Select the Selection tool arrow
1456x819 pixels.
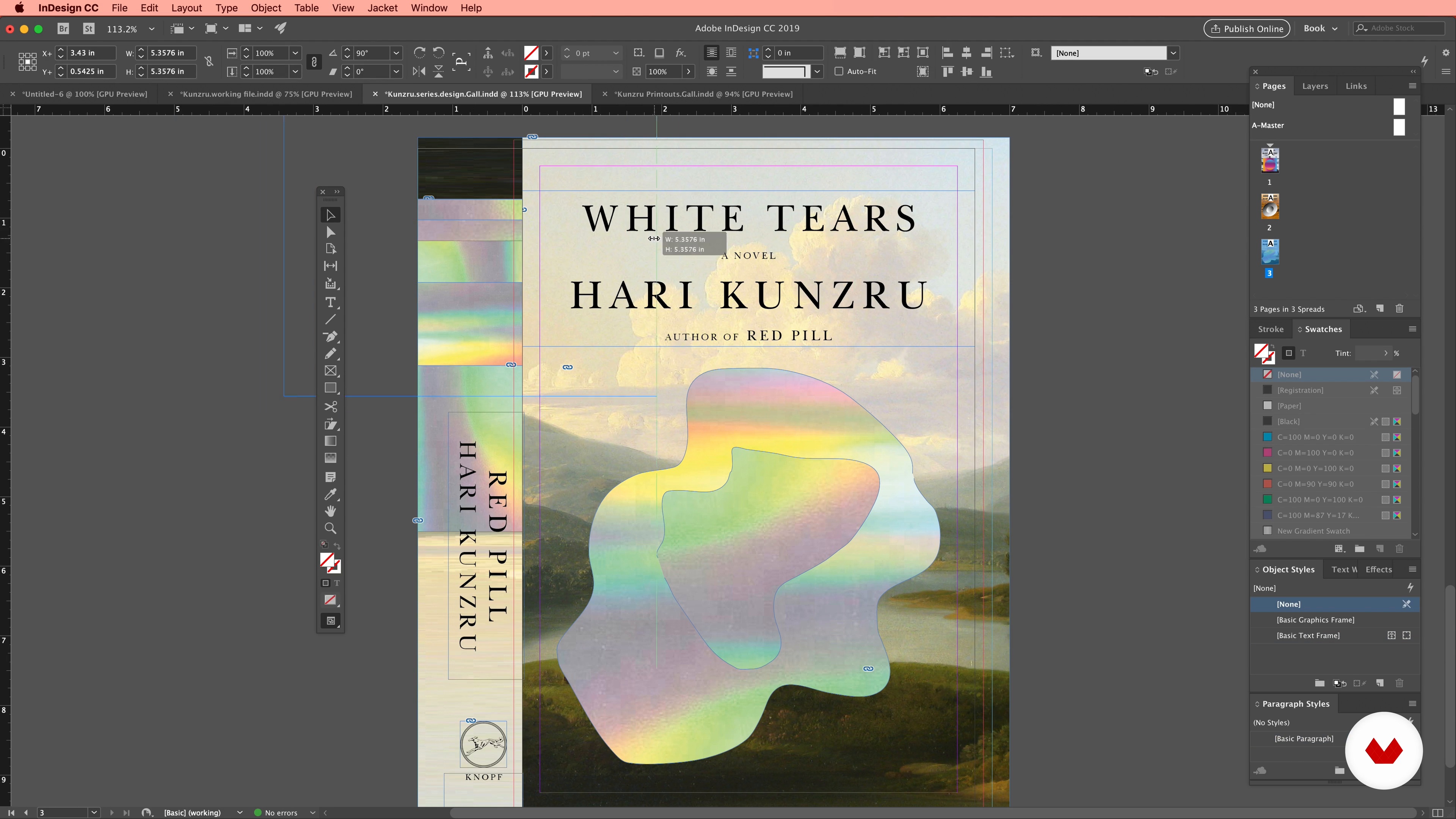pyautogui.click(x=331, y=215)
